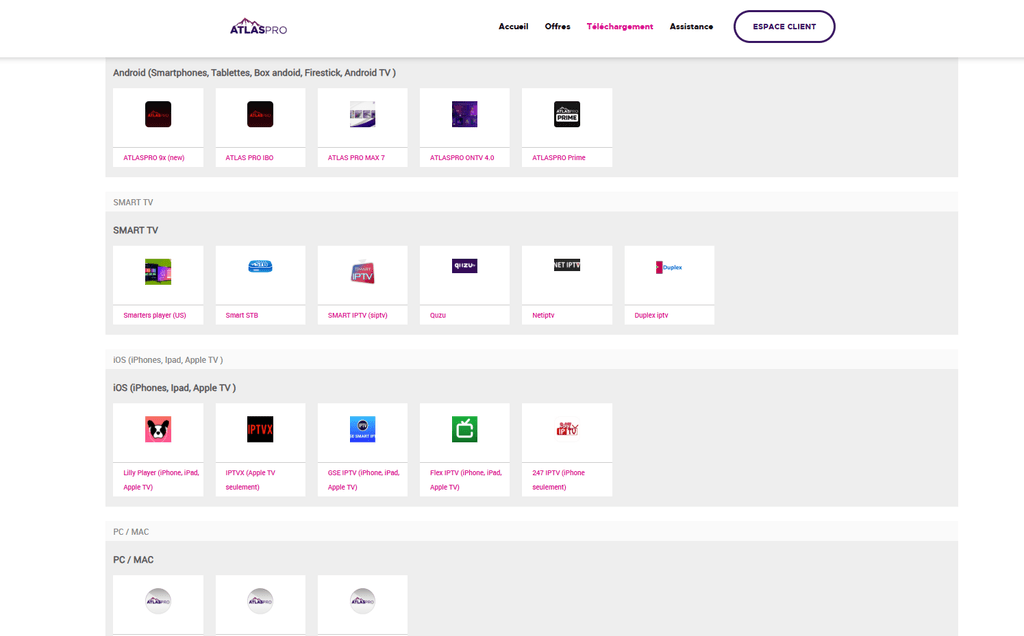This screenshot has width=1024, height=636.
Task: Click the bold PC / MAC heading
Action: [133, 560]
